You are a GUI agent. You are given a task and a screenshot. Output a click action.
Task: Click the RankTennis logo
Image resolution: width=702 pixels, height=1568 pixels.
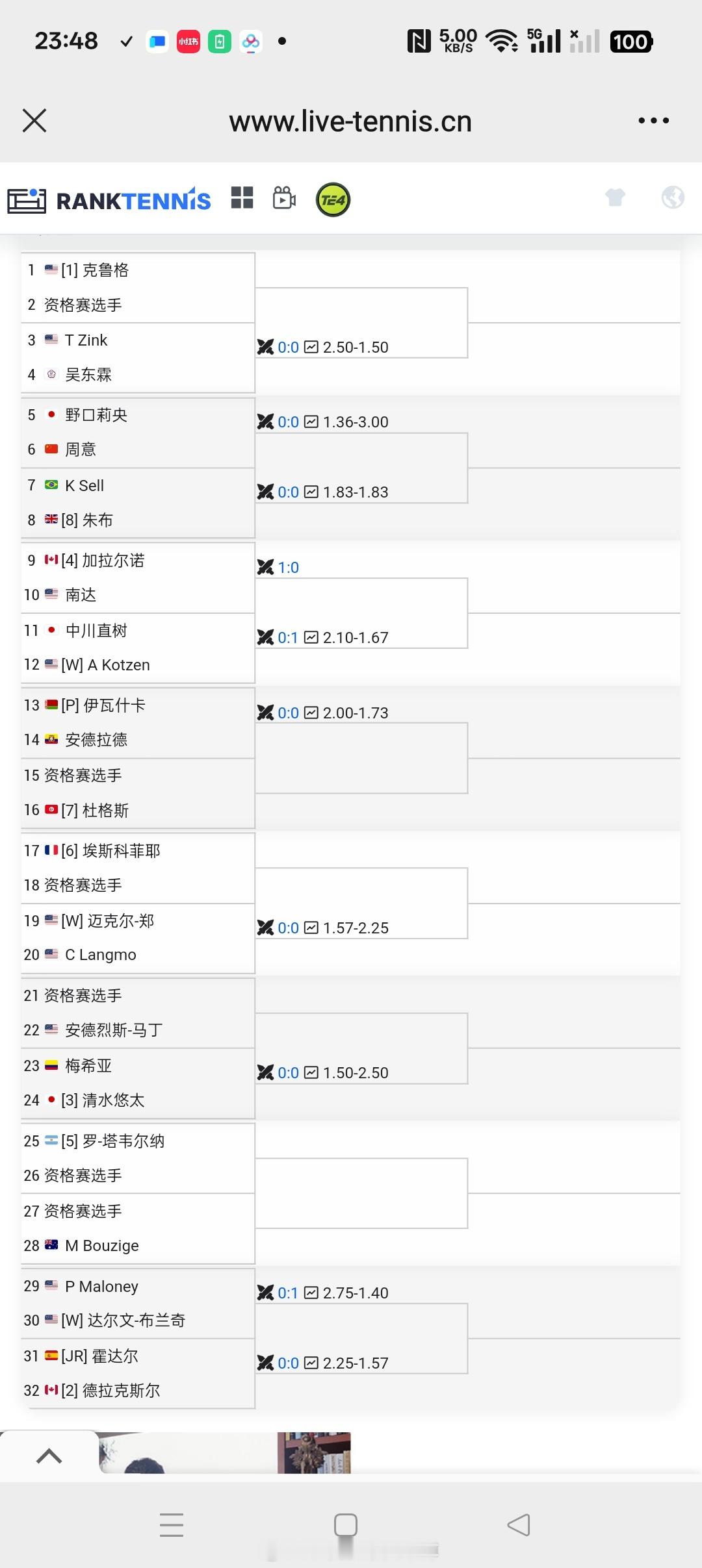tap(109, 200)
